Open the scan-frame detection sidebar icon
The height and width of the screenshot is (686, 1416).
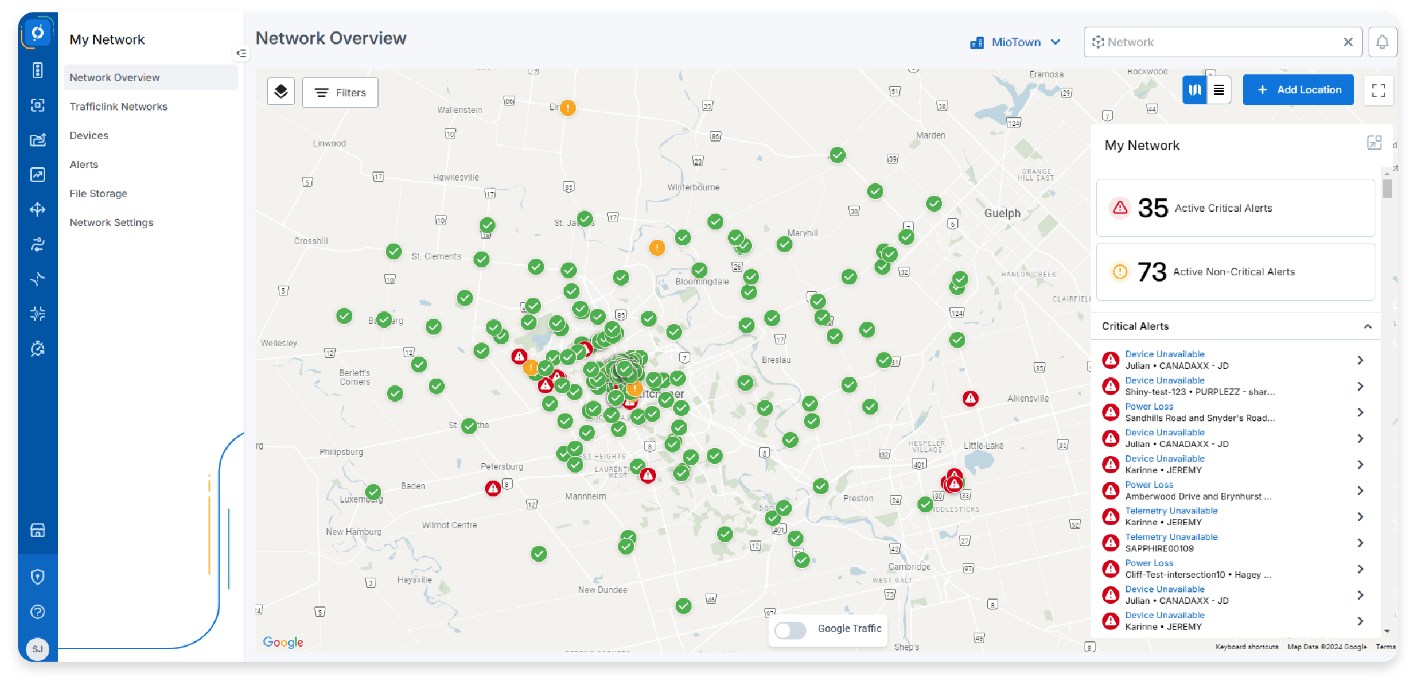[x=38, y=105]
